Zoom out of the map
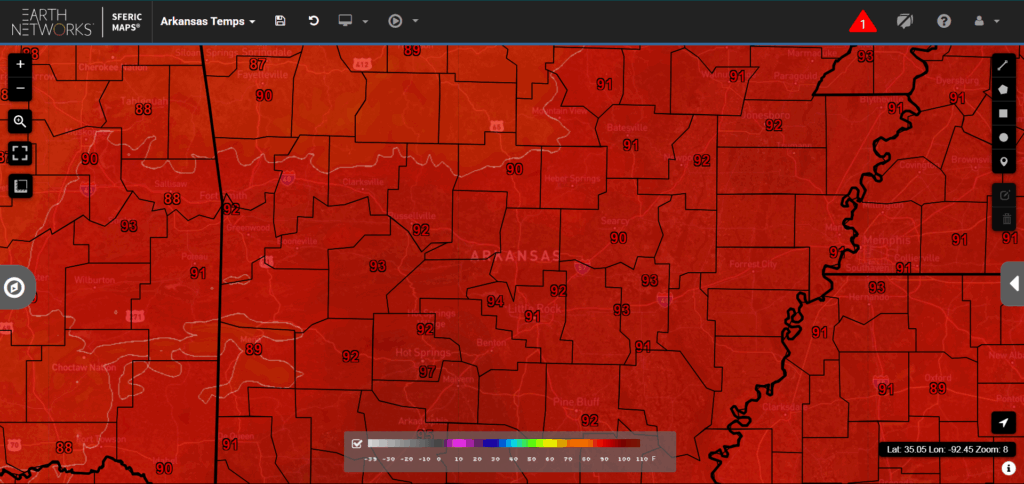This screenshot has width=1024, height=484. tap(20, 89)
